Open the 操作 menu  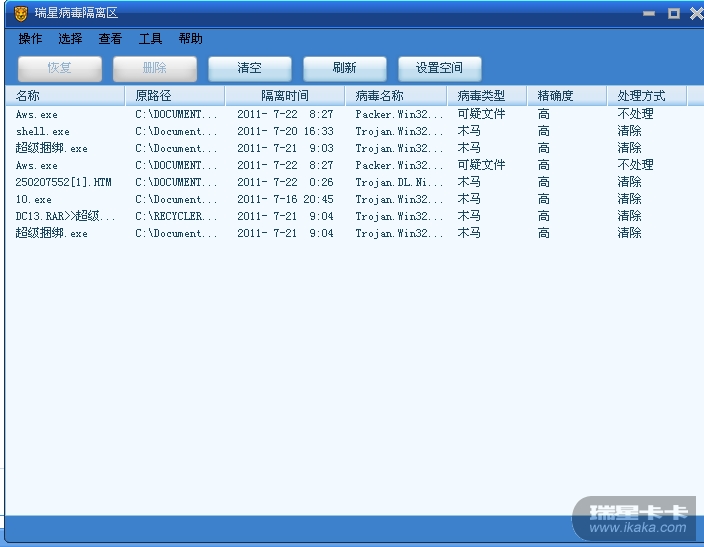pyautogui.click(x=30, y=39)
